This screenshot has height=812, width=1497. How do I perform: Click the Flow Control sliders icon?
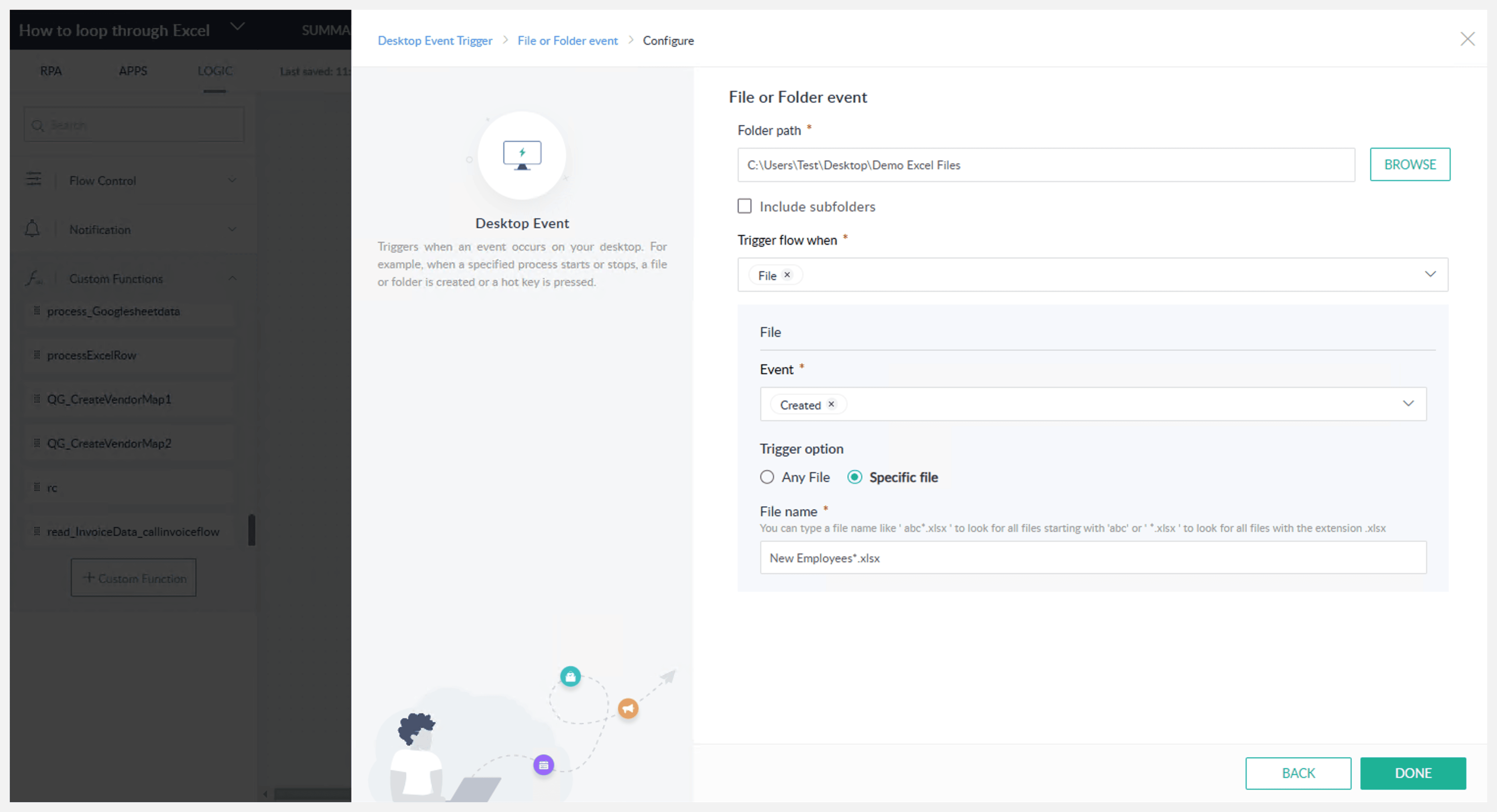point(34,180)
